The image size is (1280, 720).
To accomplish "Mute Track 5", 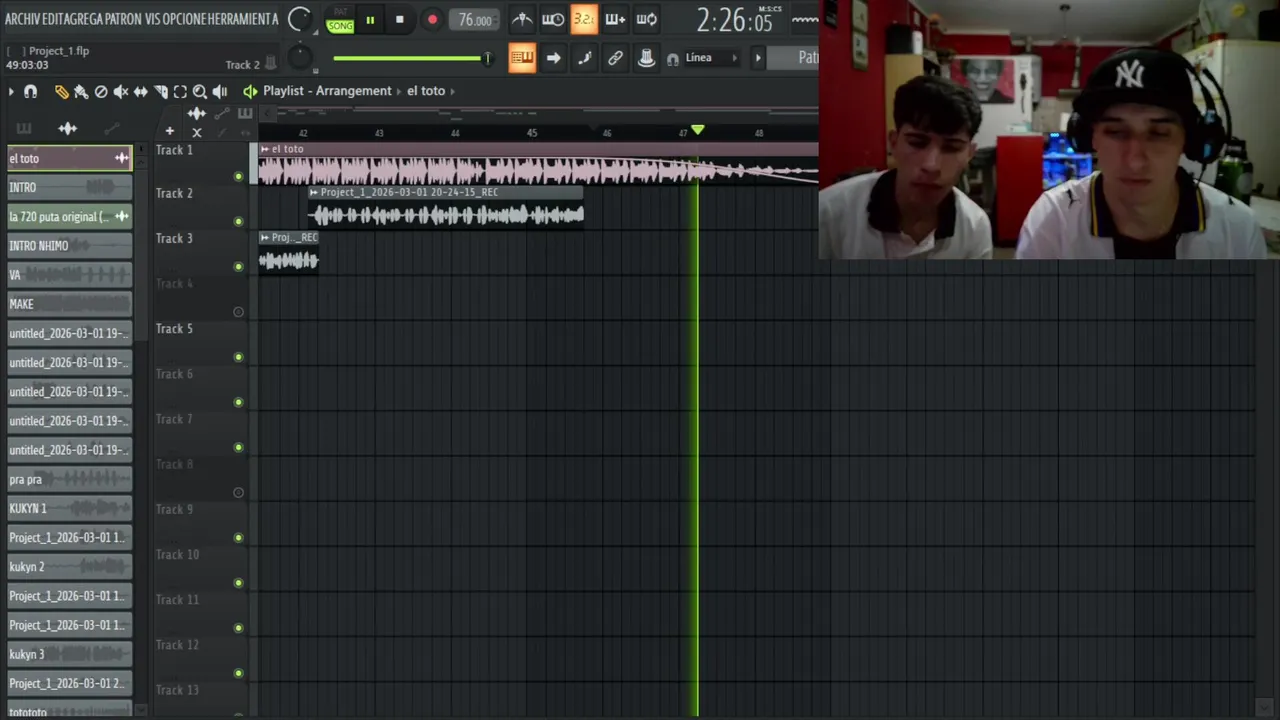I will coord(238,357).
